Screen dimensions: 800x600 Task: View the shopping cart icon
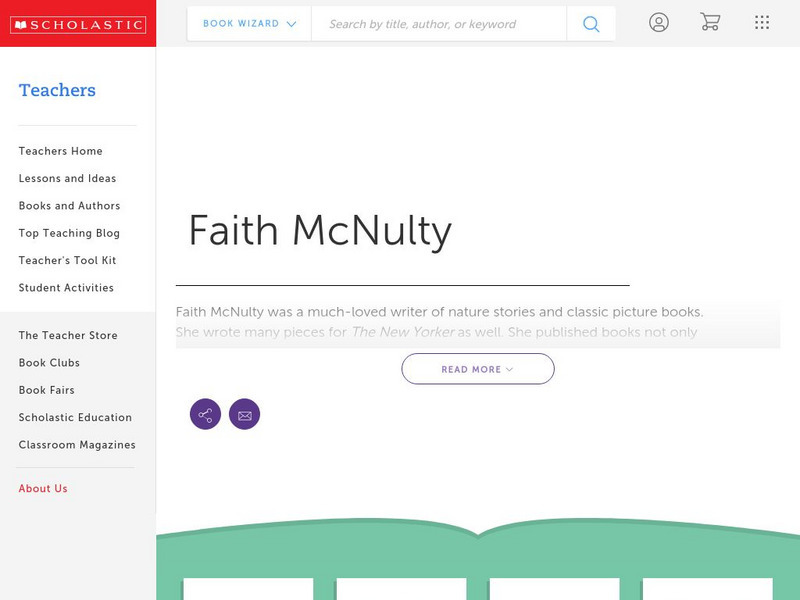[x=711, y=22]
